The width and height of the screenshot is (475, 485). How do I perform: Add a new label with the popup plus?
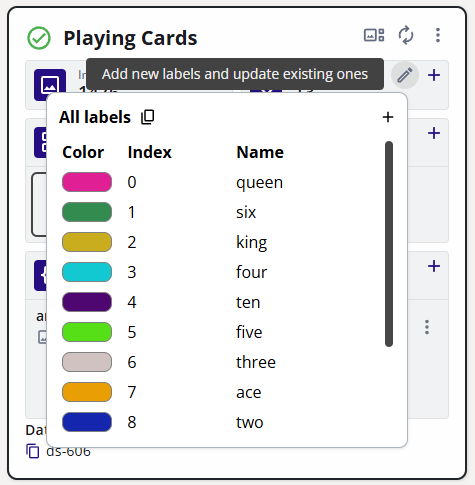point(388,117)
